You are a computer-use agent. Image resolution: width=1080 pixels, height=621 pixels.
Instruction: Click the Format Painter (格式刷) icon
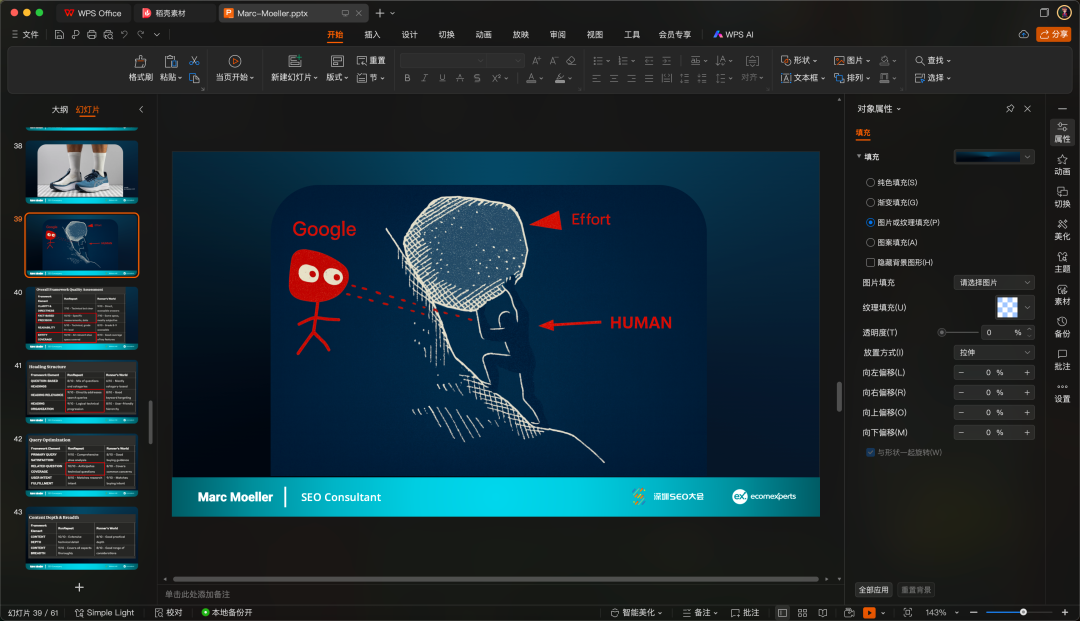(141, 61)
